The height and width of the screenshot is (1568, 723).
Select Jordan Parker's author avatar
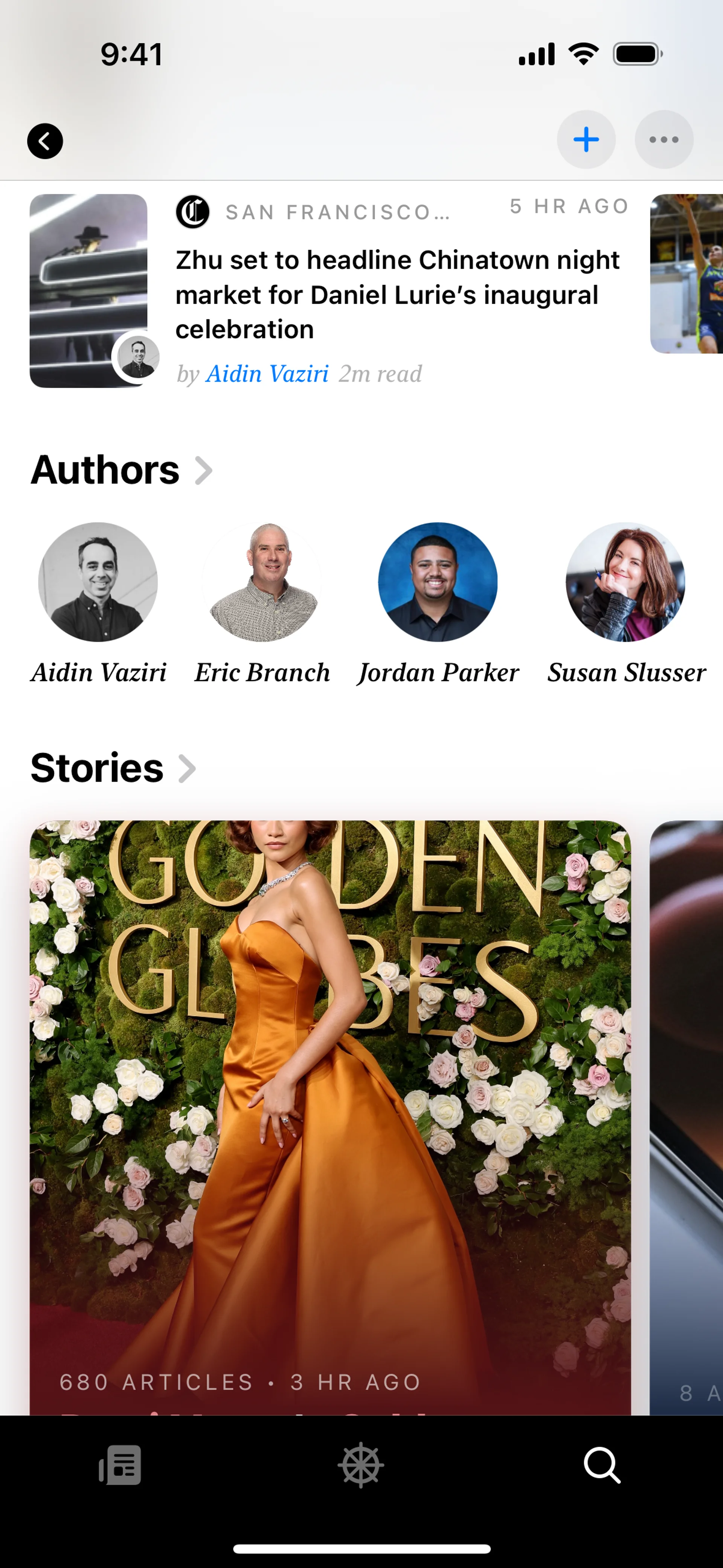[x=438, y=582]
